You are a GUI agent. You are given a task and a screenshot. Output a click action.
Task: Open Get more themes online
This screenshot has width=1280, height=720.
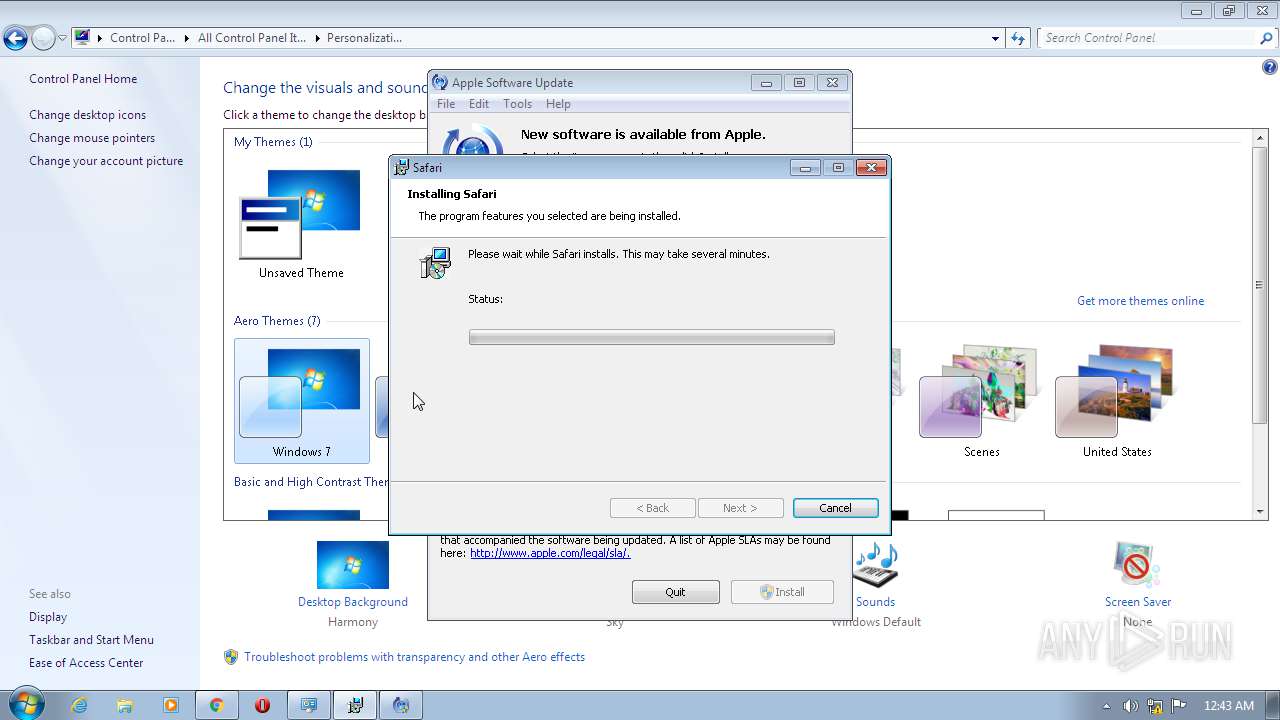tap(1140, 301)
